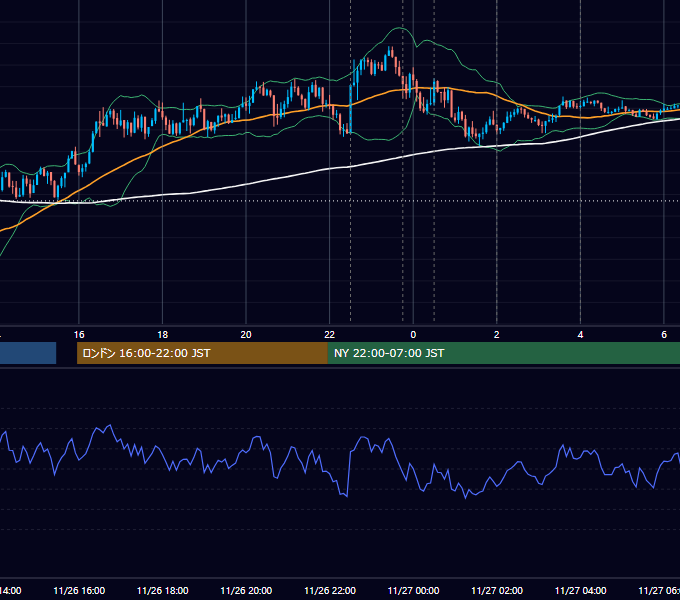
Task: Click the 11/27 04:00 time label
Action: 581,591
